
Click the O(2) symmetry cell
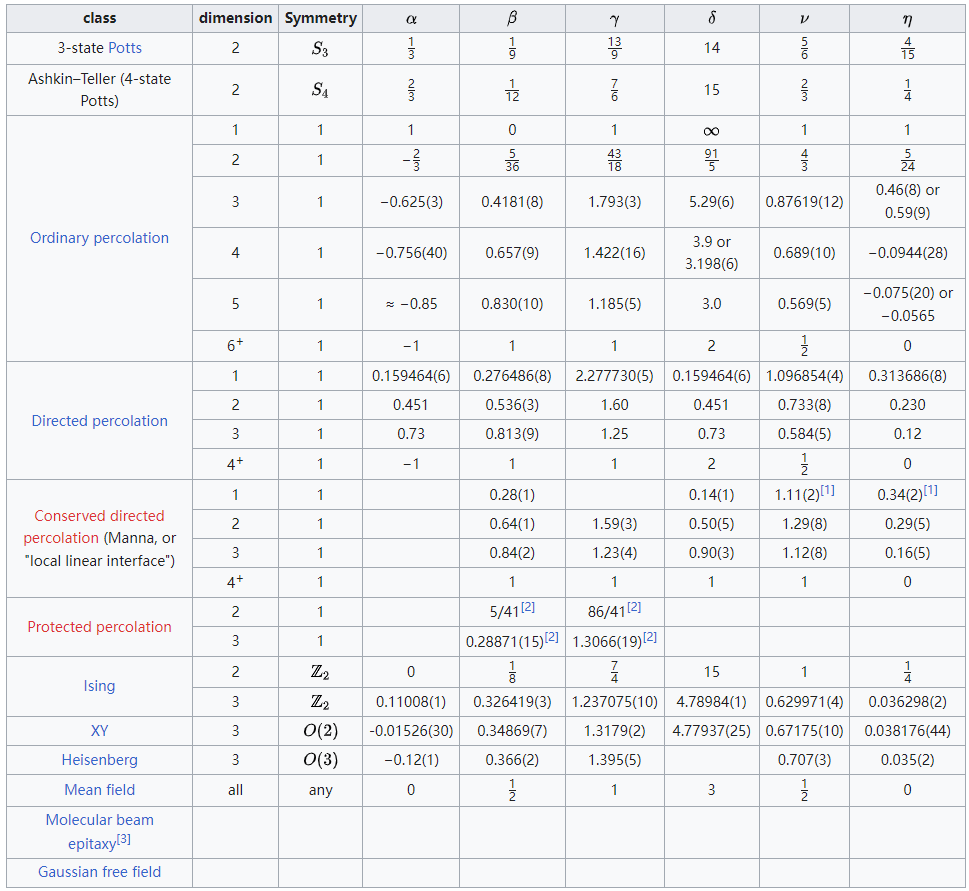pyautogui.click(x=320, y=731)
